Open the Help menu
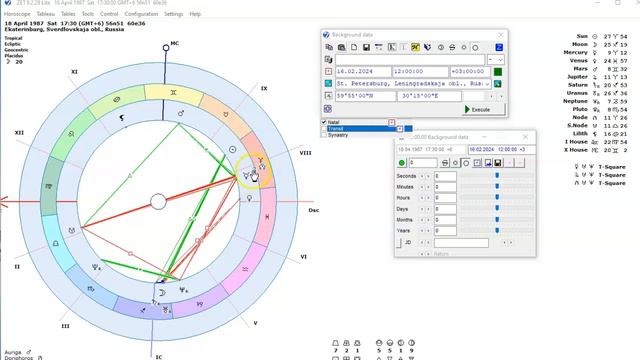 [195, 14]
